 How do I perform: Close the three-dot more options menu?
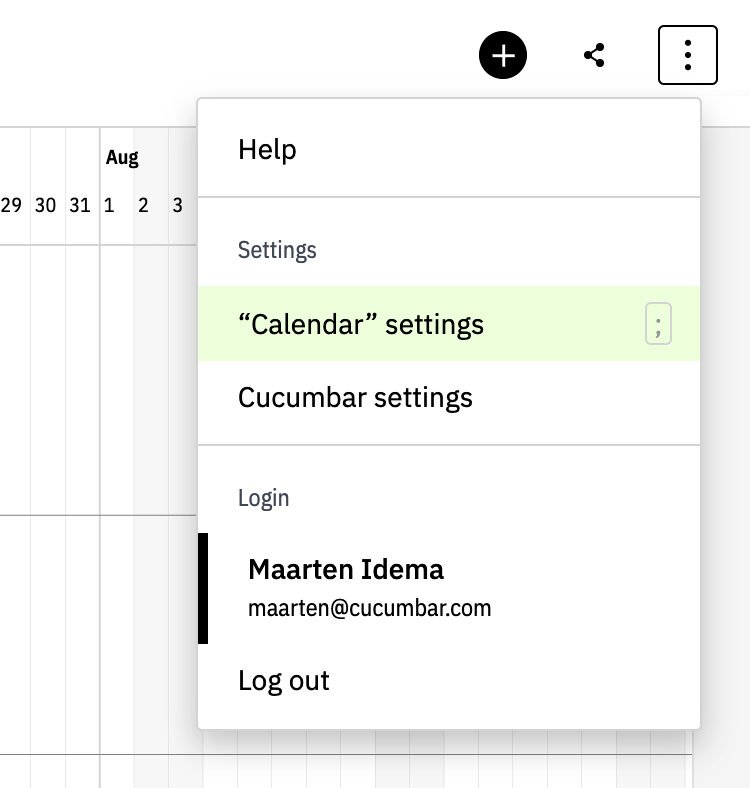pyautogui.click(x=688, y=55)
